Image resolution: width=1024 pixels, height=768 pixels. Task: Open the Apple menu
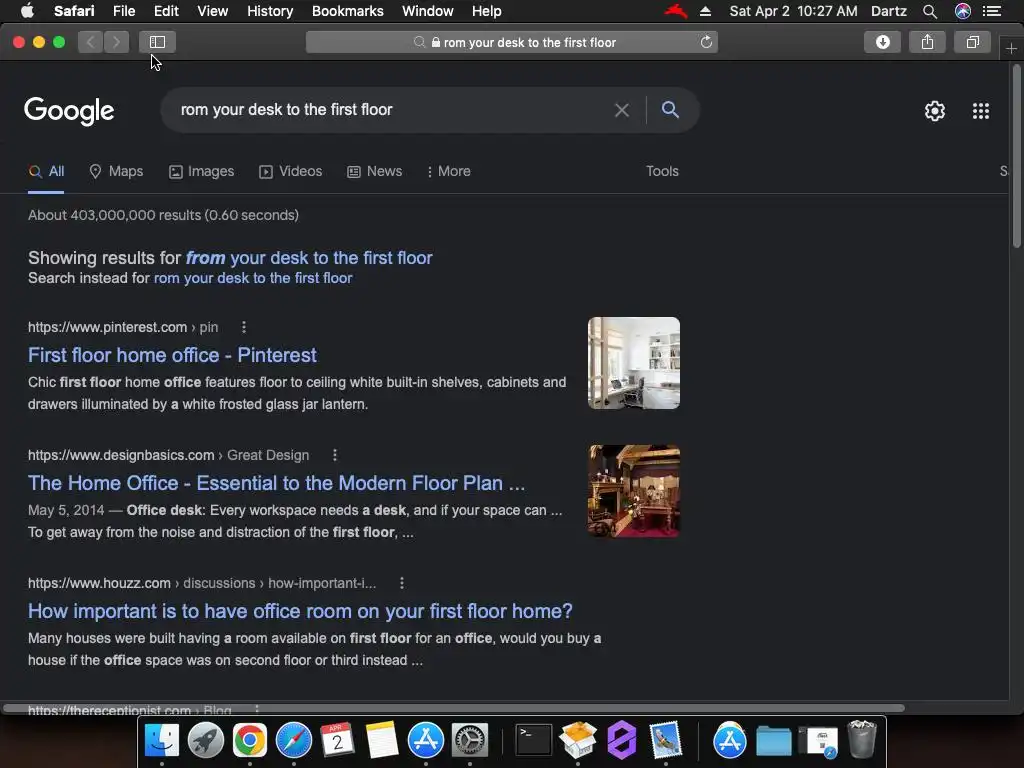pyautogui.click(x=27, y=11)
